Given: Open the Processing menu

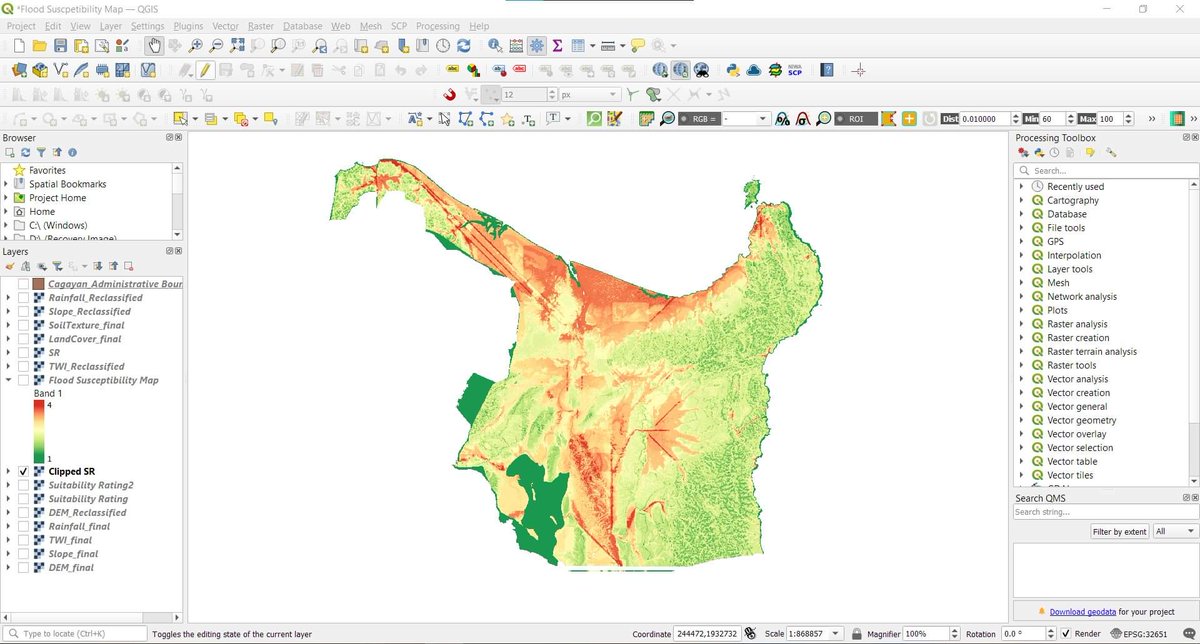Looking at the screenshot, I should pos(438,25).
